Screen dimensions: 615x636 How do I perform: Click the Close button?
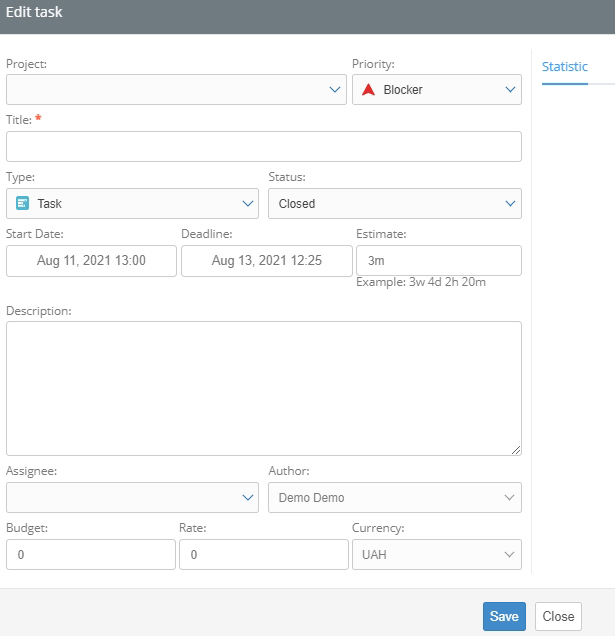pyautogui.click(x=558, y=616)
